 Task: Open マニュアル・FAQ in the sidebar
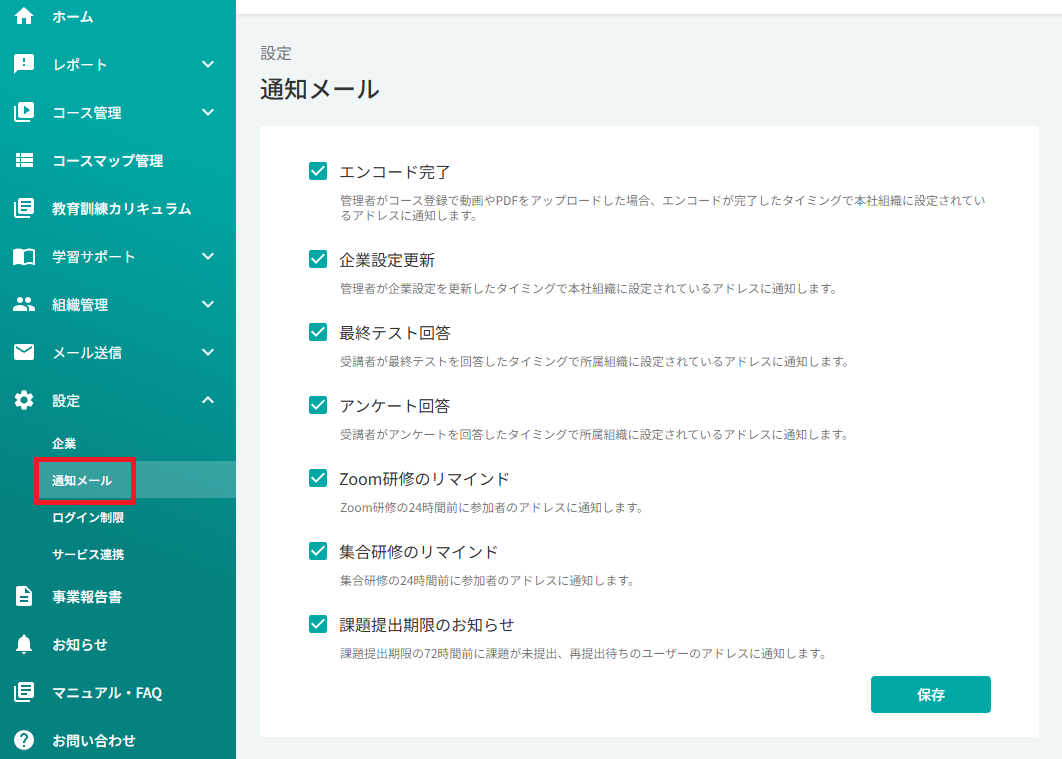pos(107,693)
